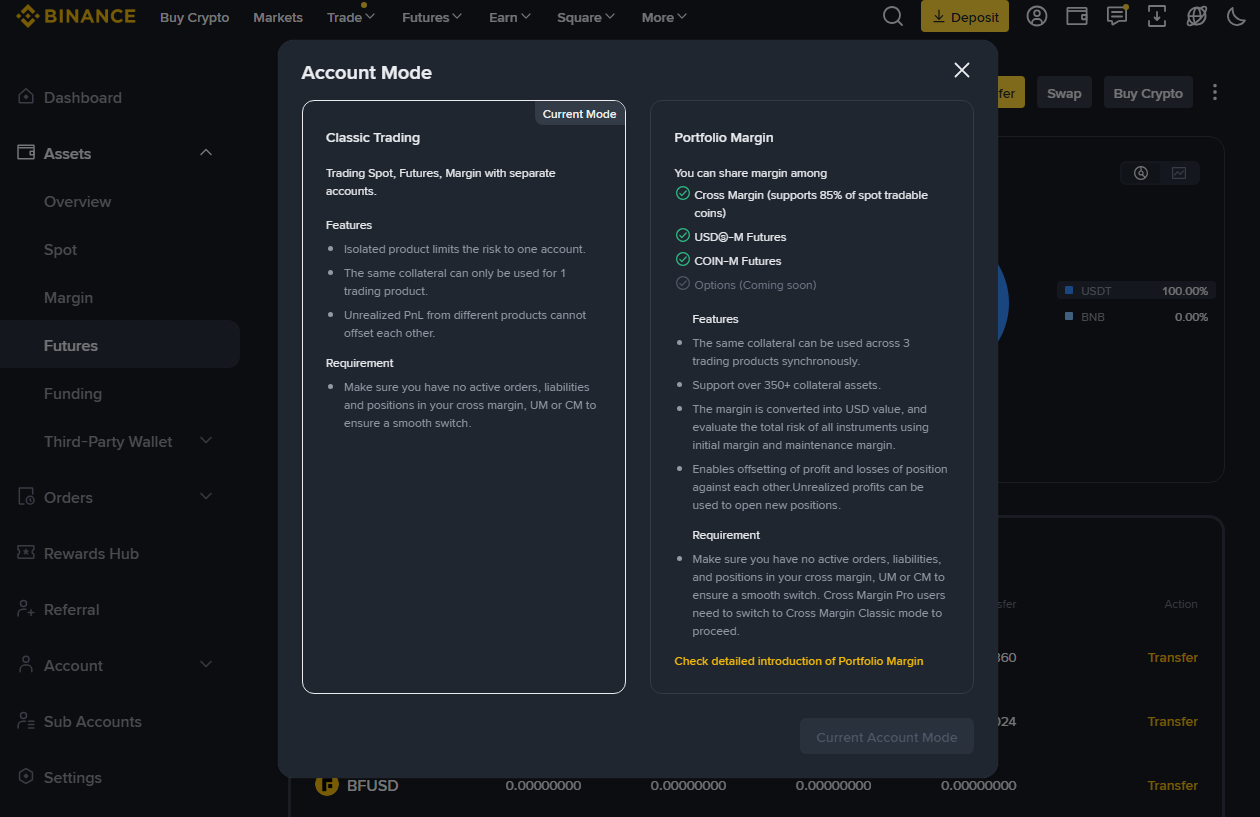Open the Futures dropdown in header
The width and height of the screenshot is (1260, 817).
(x=432, y=17)
